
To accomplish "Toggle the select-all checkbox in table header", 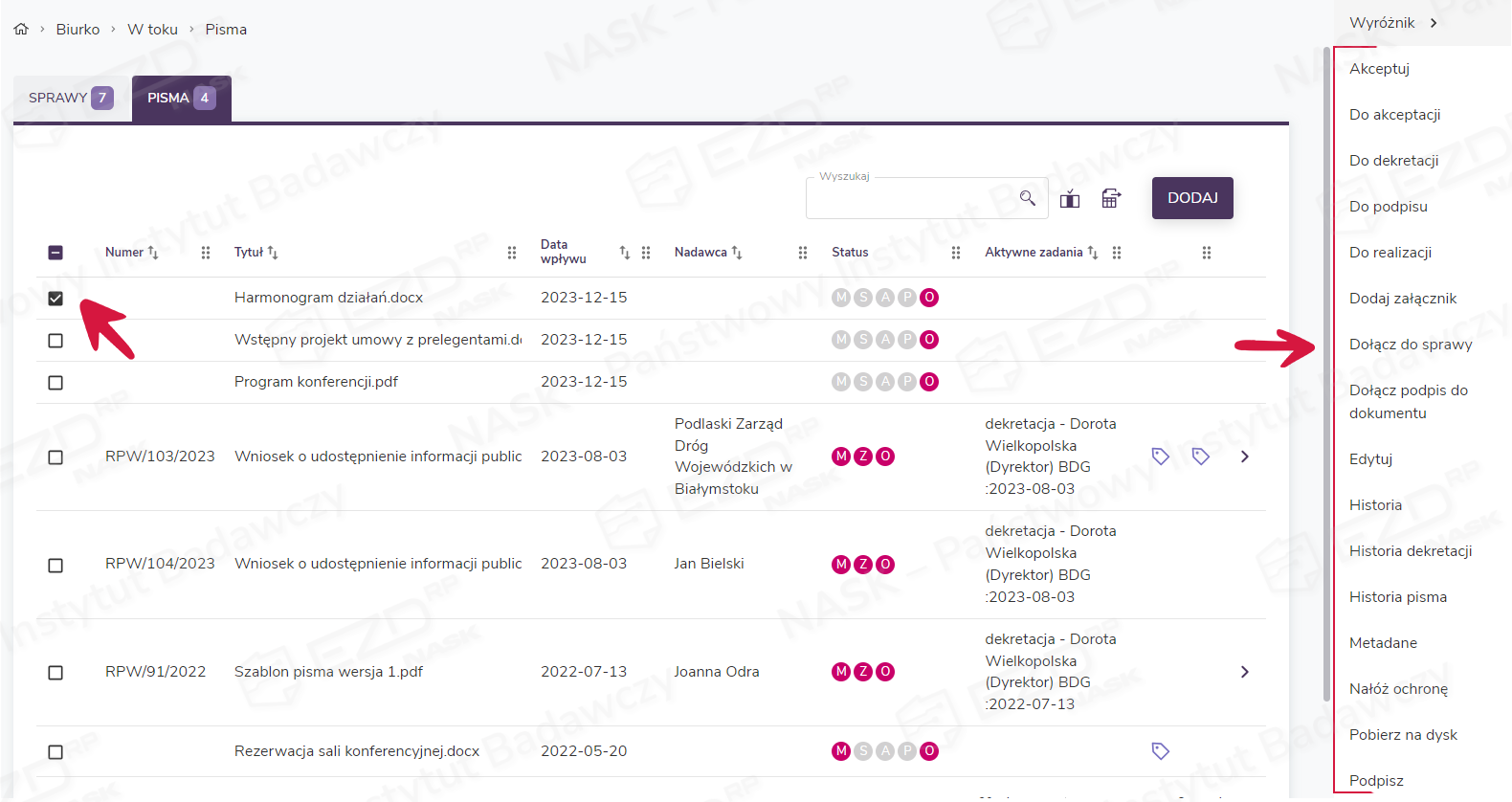I will click(56, 253).
